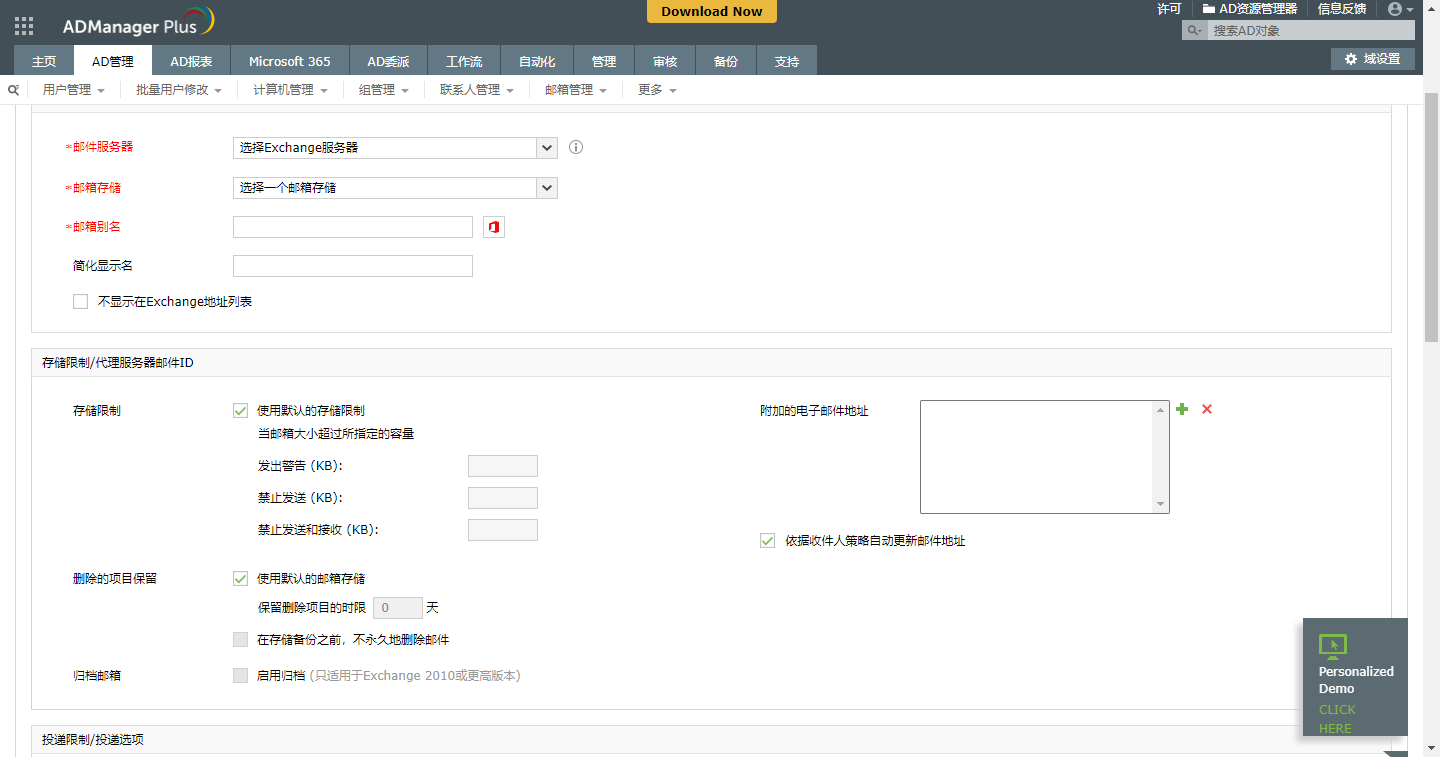Image resolution: width=1440 pixels, height=757 pixels.
Task: Toggle 不显示在Exchange地址列表 checkbox
Action: coord(81,301)
